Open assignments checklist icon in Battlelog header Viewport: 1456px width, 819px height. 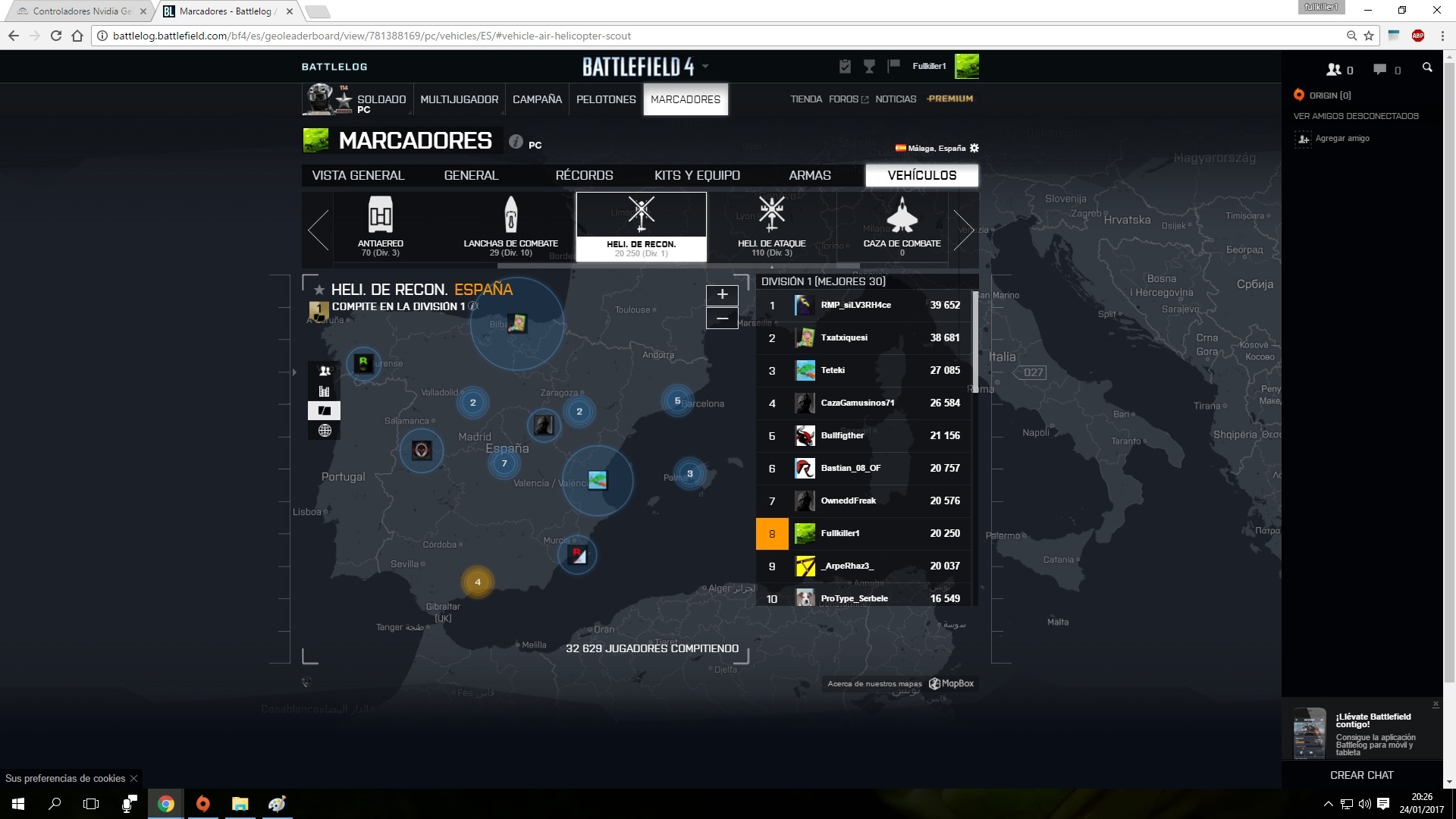[x=845, y=67]
